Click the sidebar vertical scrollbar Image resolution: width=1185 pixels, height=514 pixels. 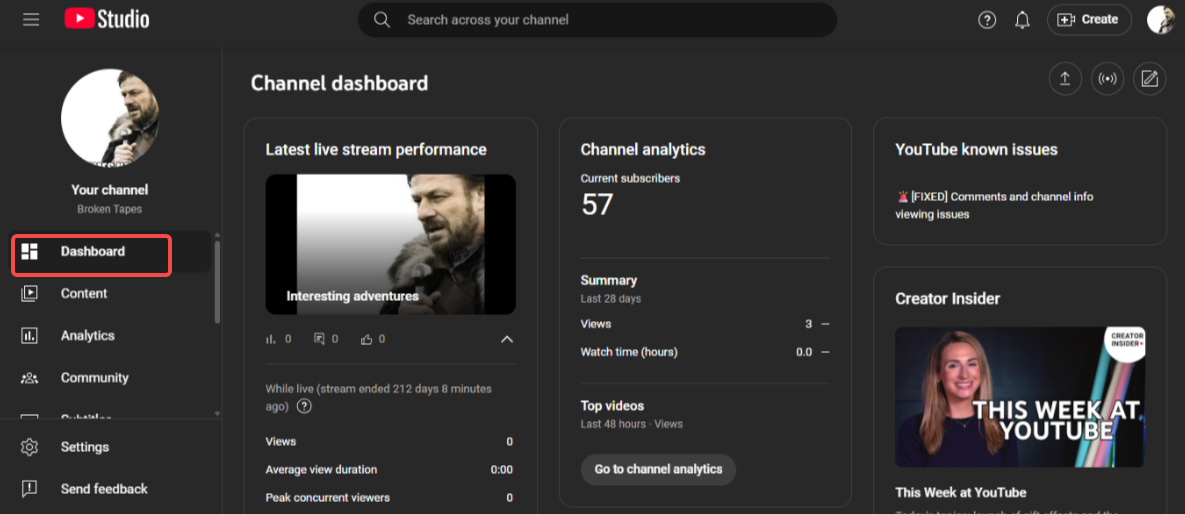pyautogui.click(x=218, y=280)
